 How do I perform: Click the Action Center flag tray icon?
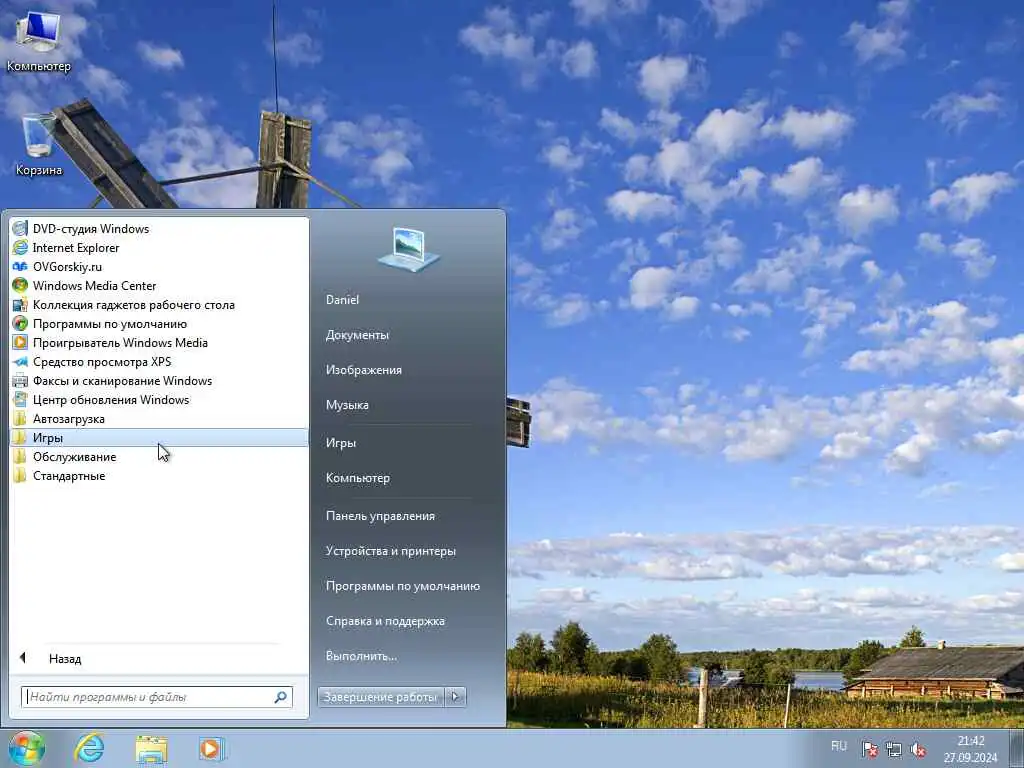(x=870, y=750)
